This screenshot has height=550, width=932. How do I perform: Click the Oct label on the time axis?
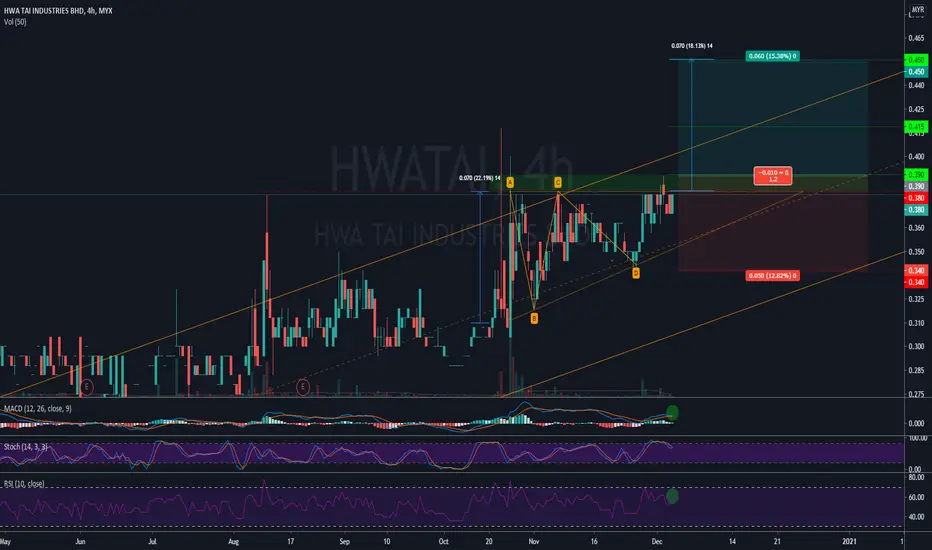point(443,542)
